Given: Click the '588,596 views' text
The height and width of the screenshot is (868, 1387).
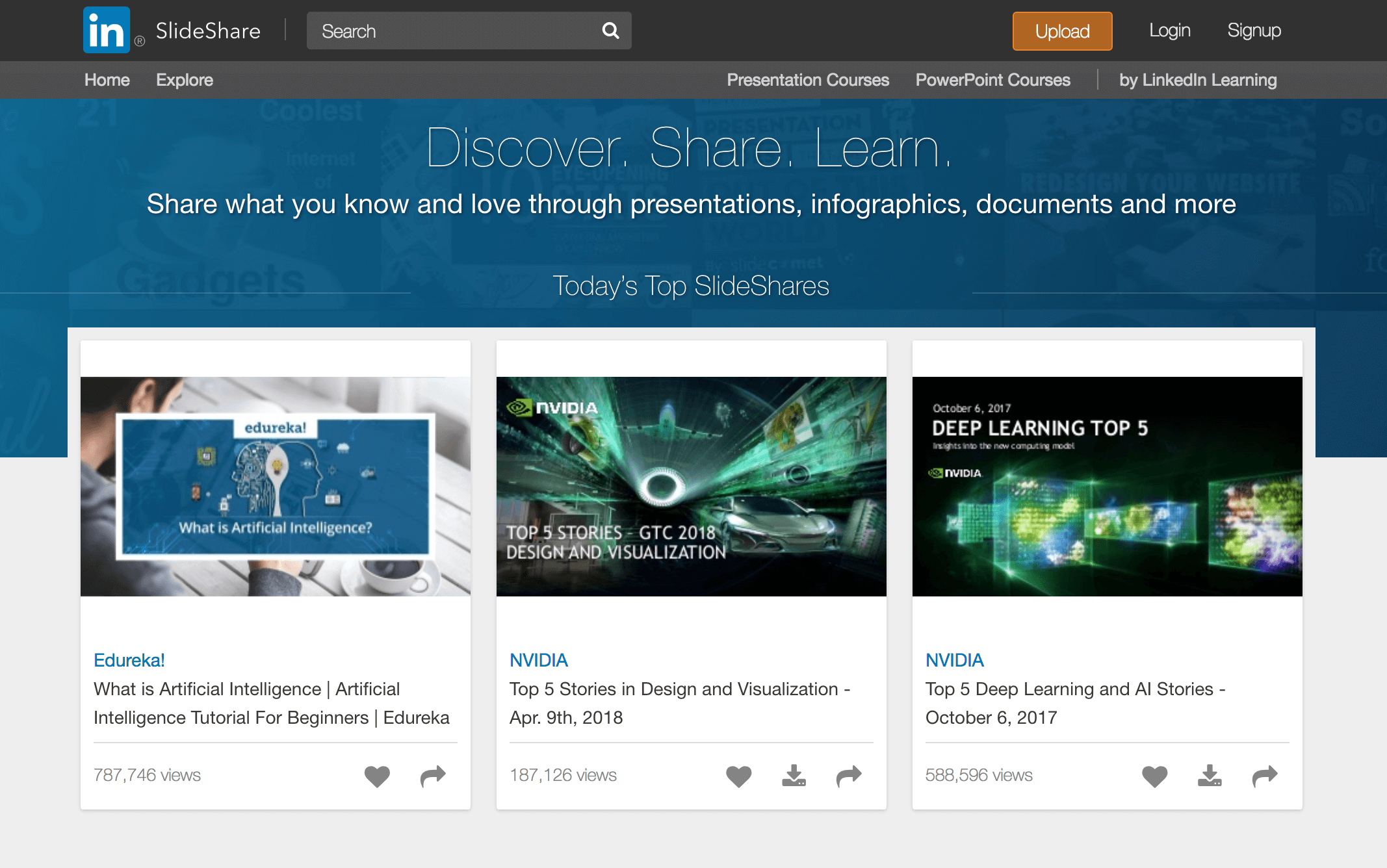Looking at the screenshot, I should (x=979, y=775).
